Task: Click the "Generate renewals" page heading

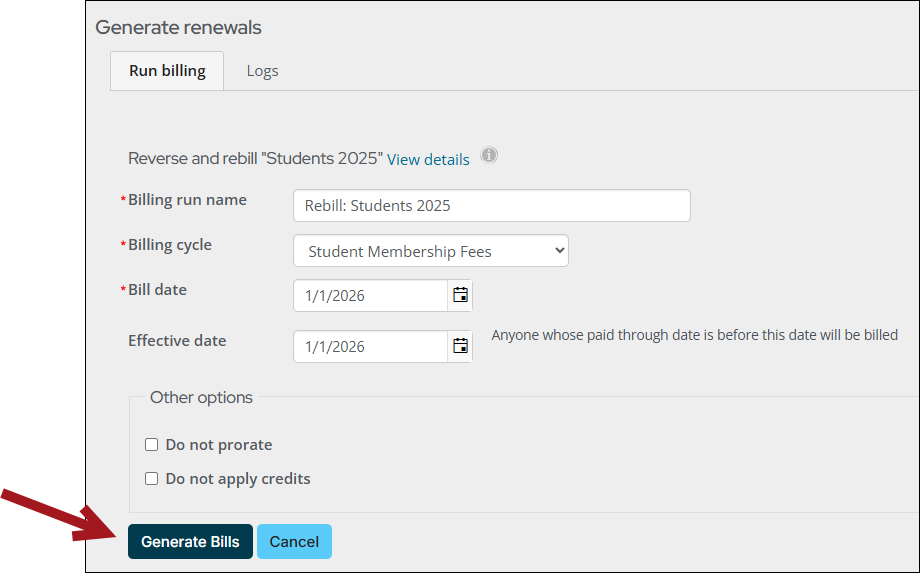Action: point(178,27)
